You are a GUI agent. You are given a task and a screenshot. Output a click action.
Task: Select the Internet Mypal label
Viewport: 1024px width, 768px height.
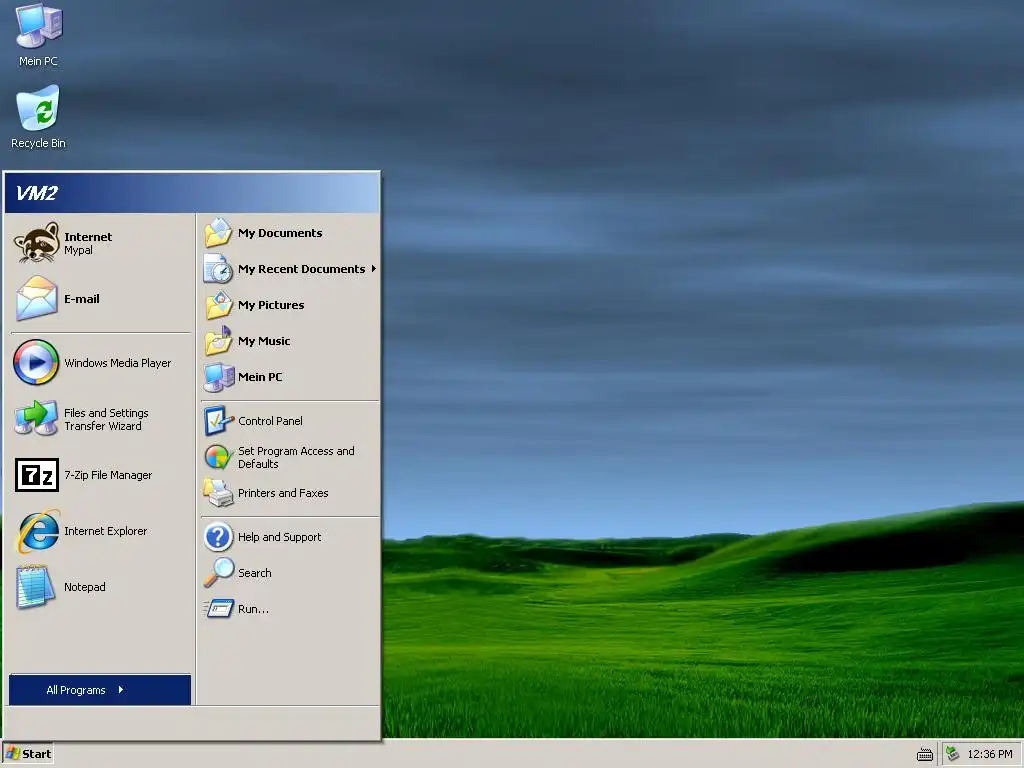88,243
